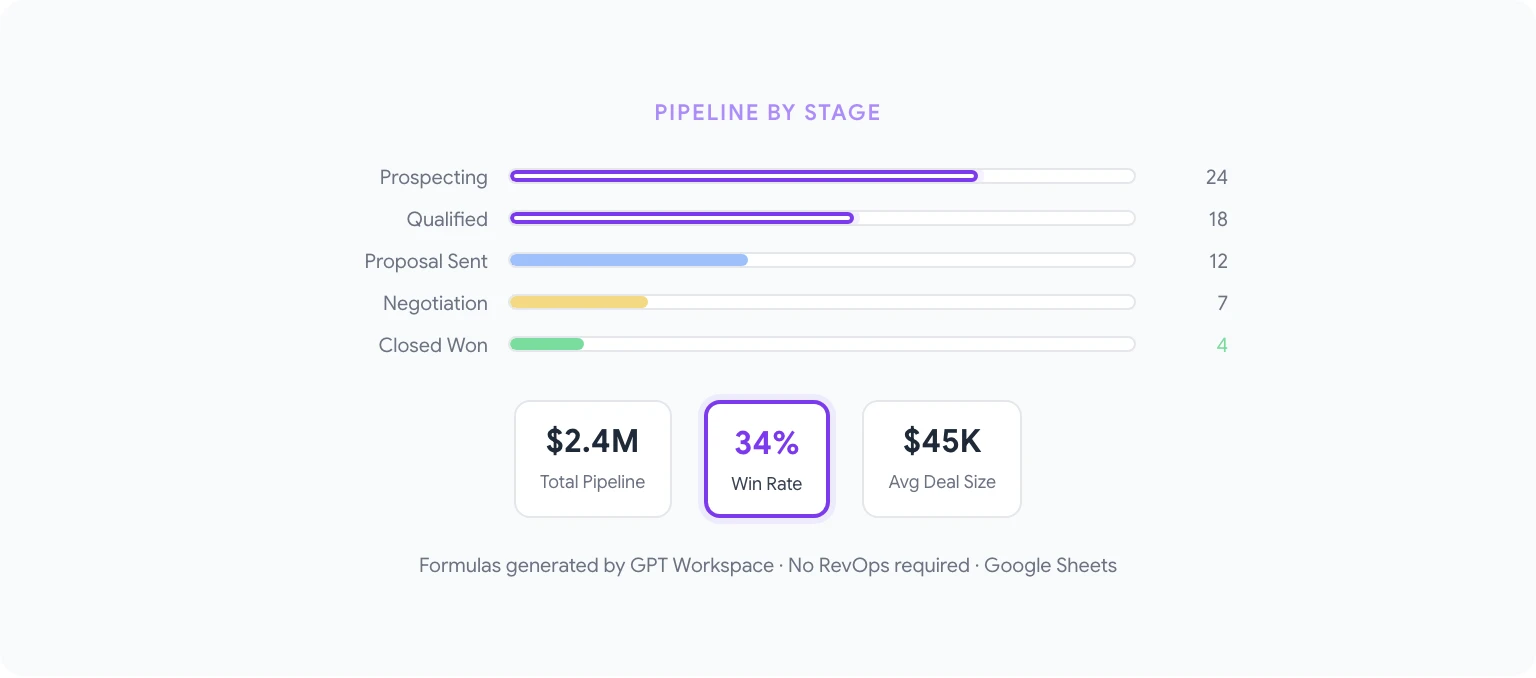Click the Proposal Sent count of 12
The height and width of the screenshot is (678, 1536).
tap(1217, 261)
